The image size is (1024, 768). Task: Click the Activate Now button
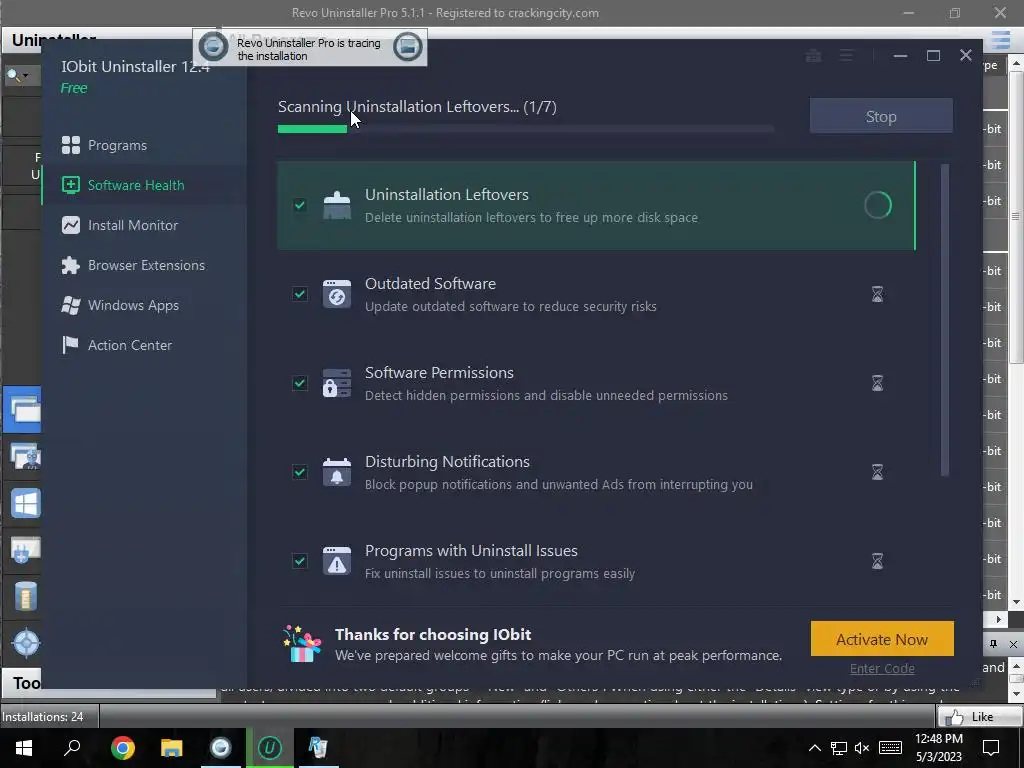(x=882, y=639)
